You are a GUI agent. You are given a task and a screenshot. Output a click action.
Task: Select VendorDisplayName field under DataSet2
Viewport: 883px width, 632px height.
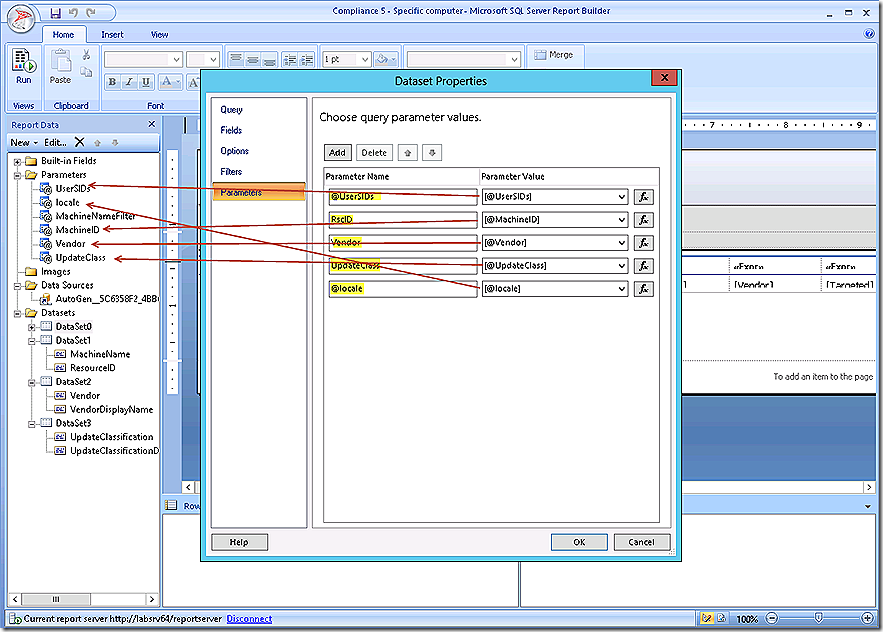click(111, 410)
